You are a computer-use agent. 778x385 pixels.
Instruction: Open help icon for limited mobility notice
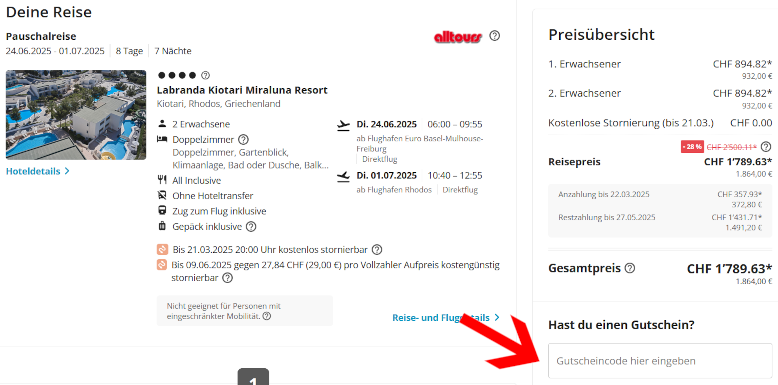pos(266,316)
